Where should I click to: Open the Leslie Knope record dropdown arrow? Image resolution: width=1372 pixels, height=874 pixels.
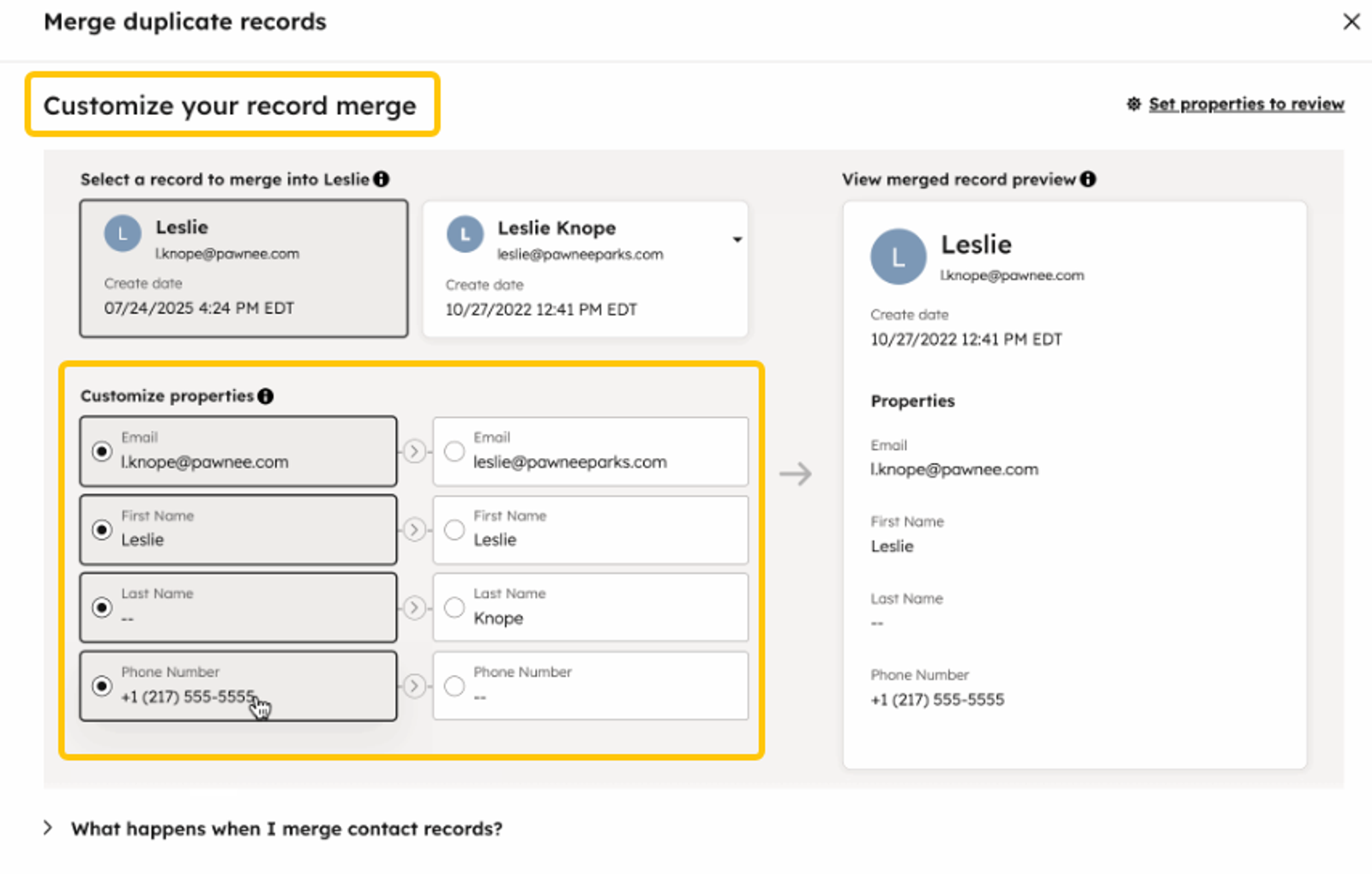pyautogui.click(x=737, y=239)
